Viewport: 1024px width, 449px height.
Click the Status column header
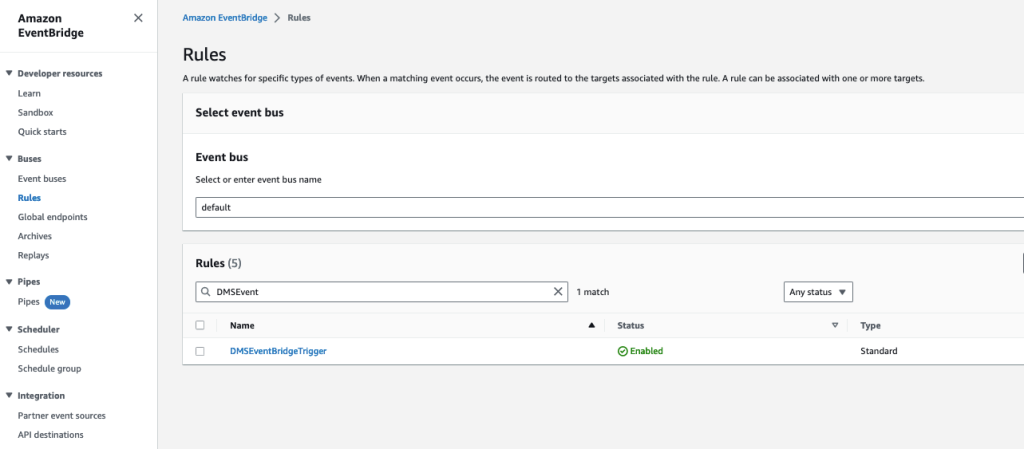point(631,325)
